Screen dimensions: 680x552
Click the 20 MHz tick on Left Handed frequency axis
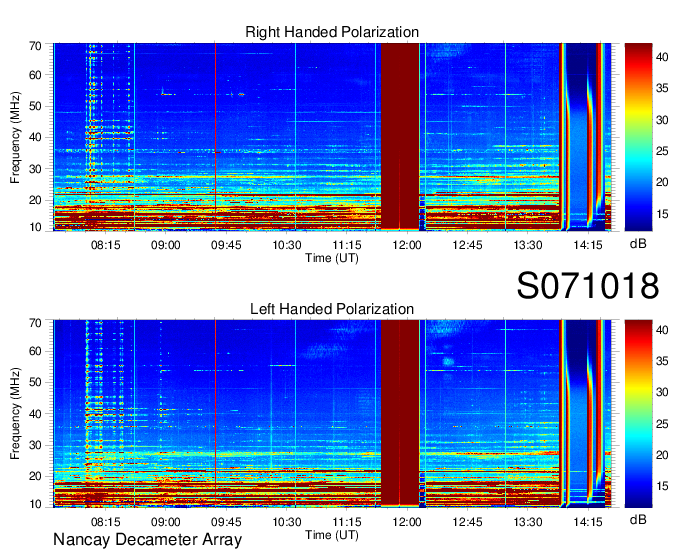click(x=35, y=476)
